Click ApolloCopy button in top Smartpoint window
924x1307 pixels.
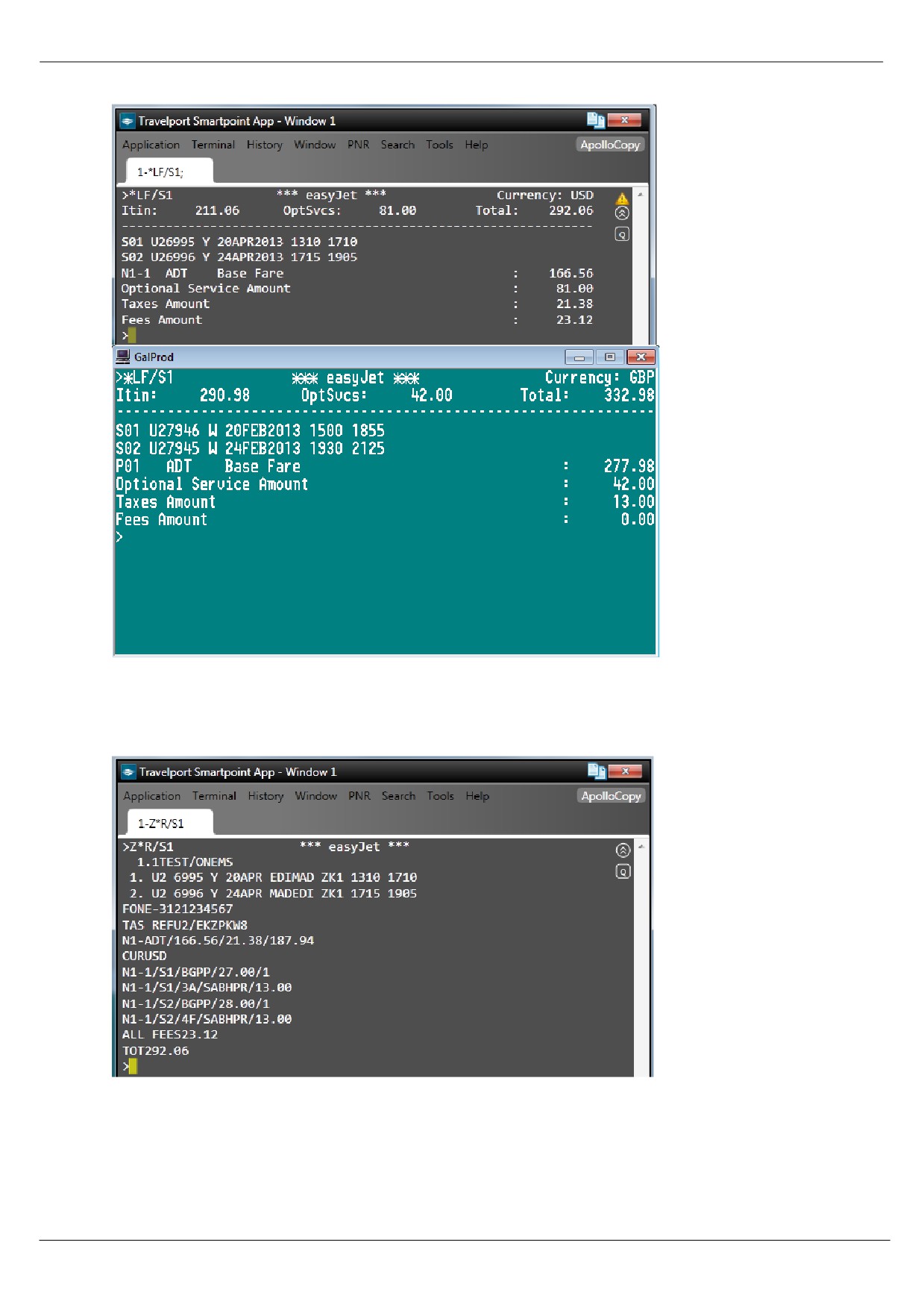point(610,145)
